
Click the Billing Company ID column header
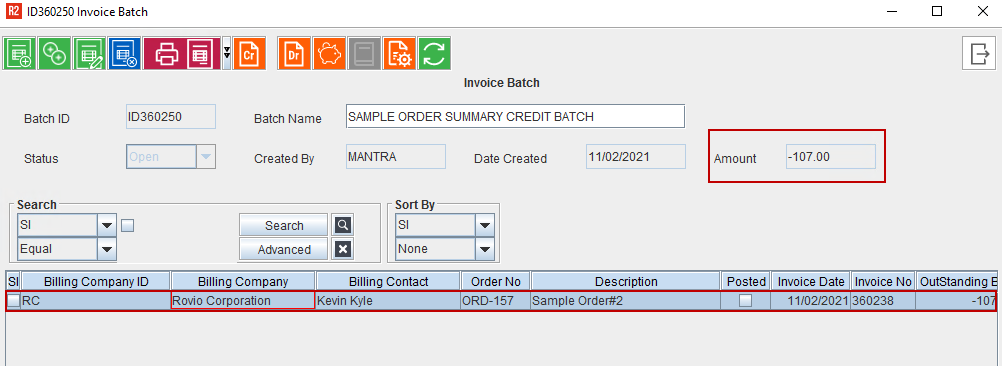(96, 281)
